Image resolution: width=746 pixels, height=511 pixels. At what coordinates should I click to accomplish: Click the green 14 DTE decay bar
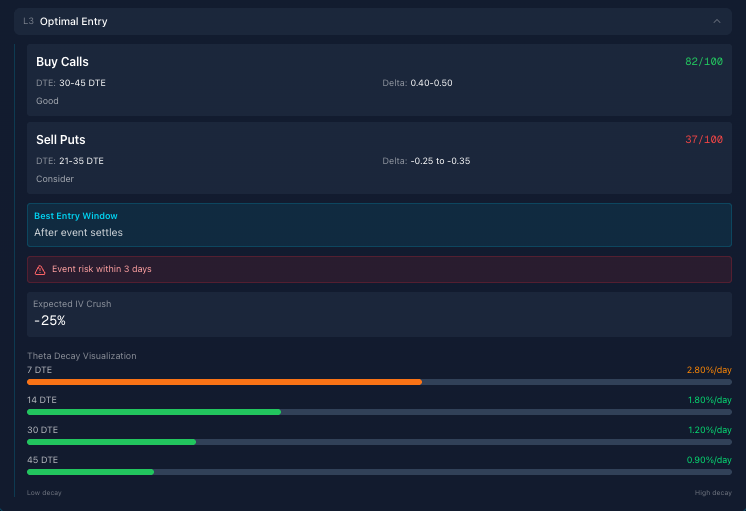(154, 412)
